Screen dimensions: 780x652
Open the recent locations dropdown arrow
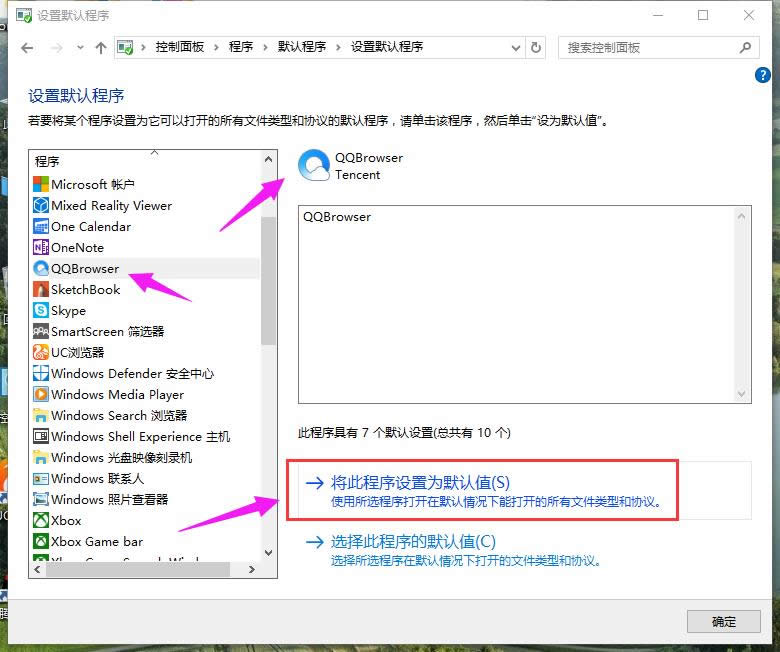80,47
